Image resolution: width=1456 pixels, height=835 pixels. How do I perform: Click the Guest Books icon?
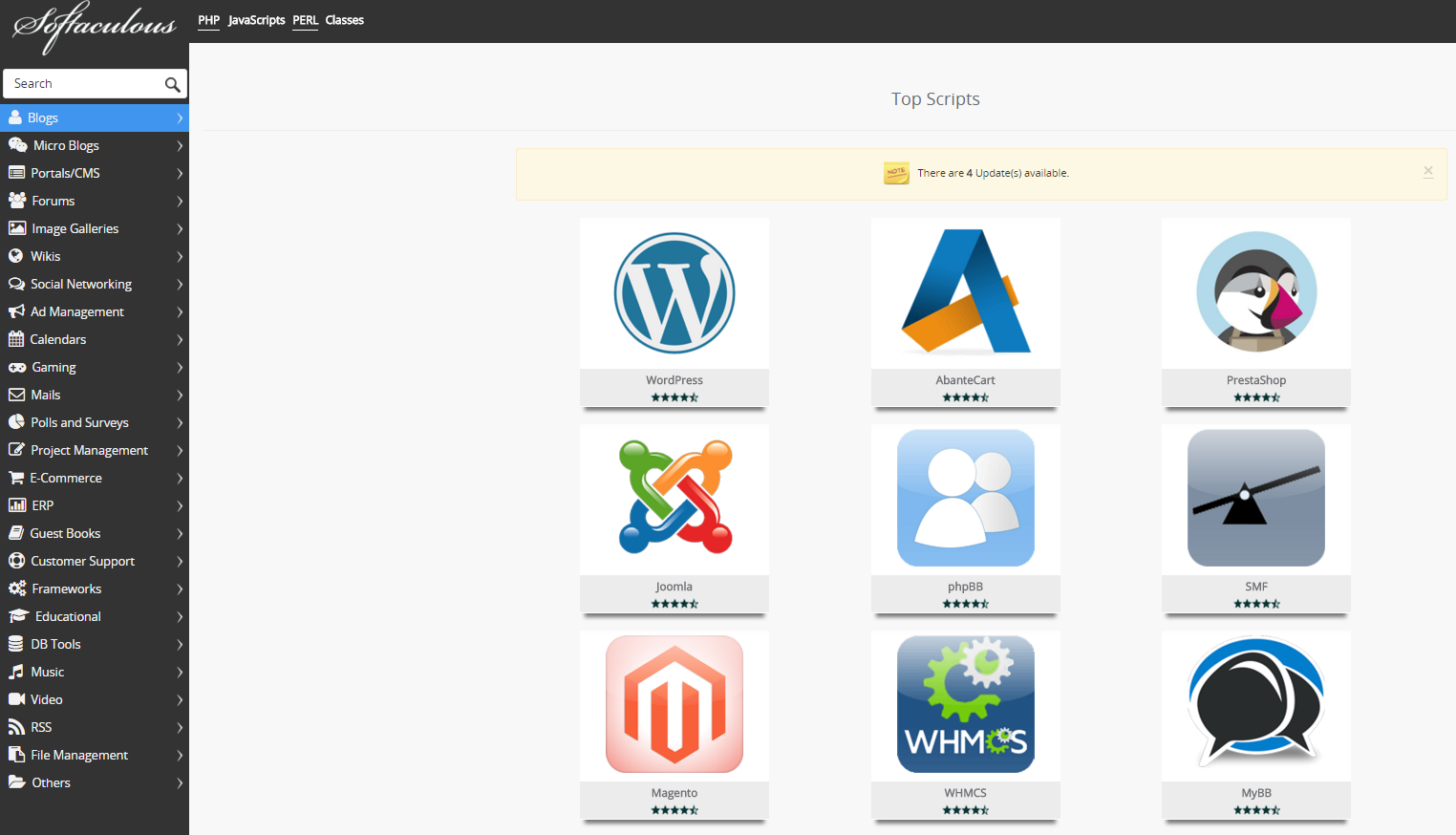point(15,533)
